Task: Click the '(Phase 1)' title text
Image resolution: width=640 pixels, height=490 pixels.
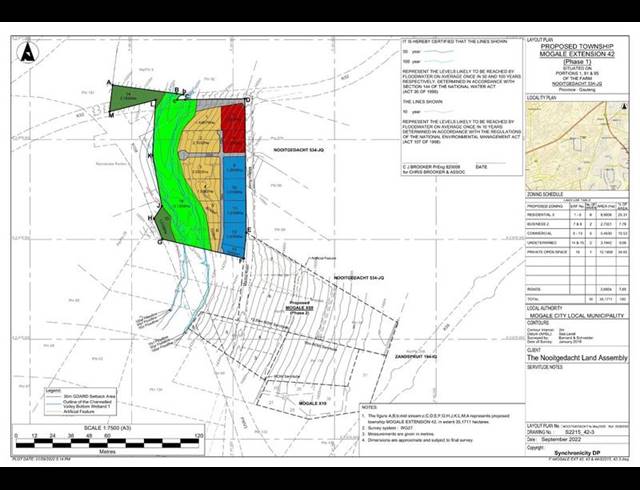Action: [577, 62]
